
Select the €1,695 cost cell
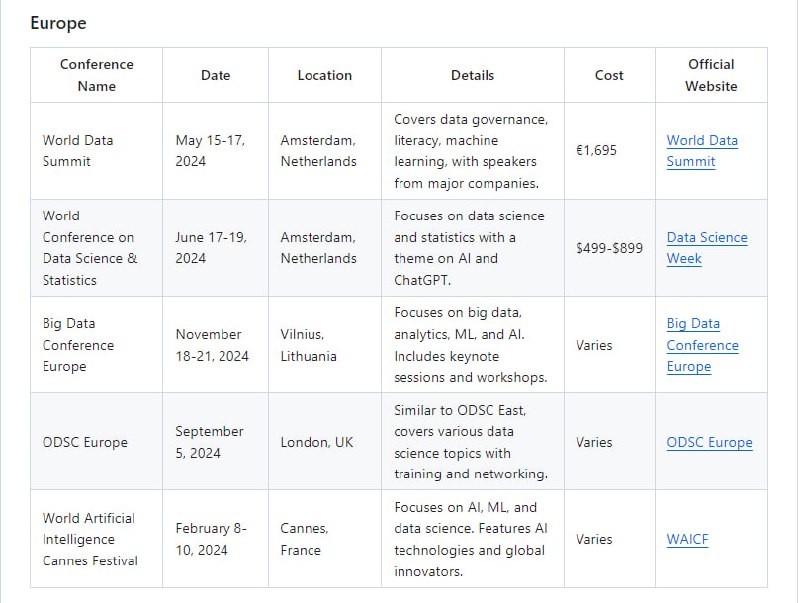596,150
